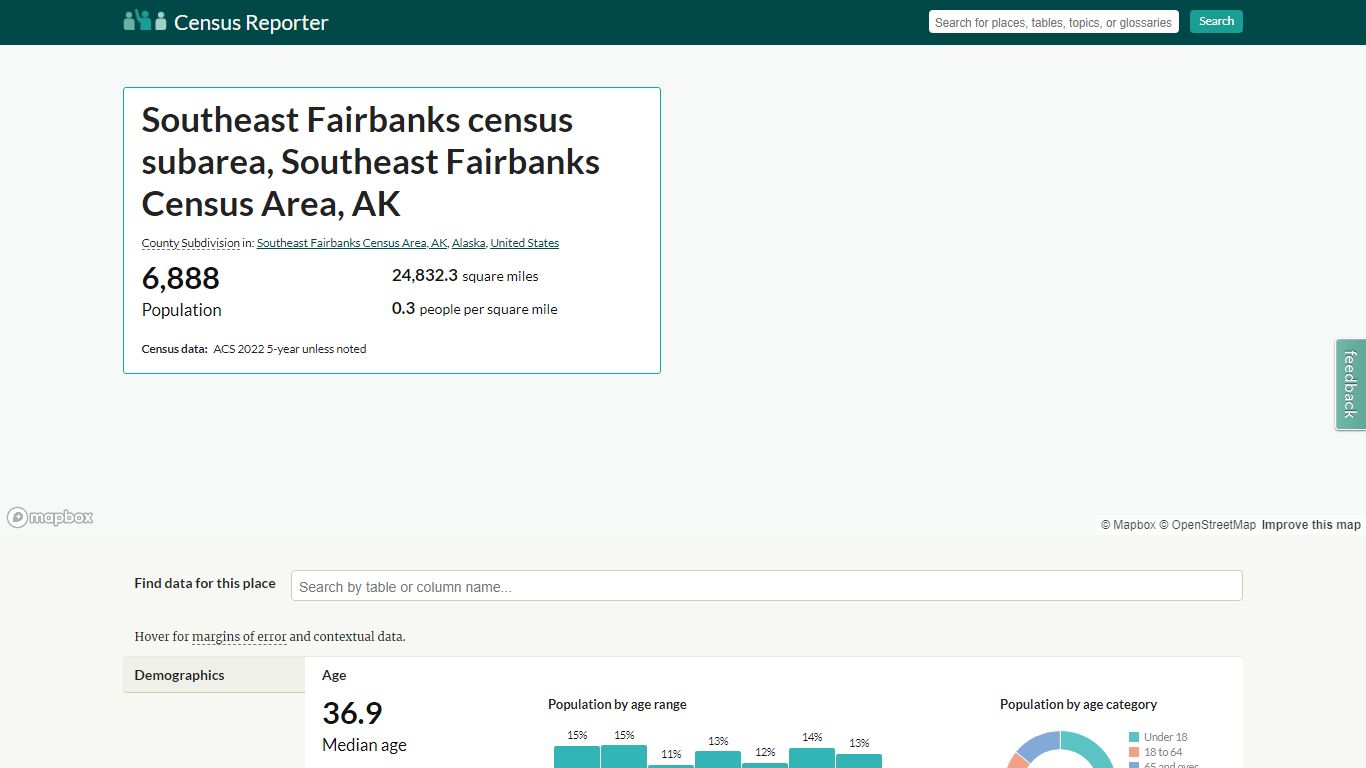Click the 24,832.3 square miles value
This screenshot has height=768, width=1366.
tap(465, 276)
